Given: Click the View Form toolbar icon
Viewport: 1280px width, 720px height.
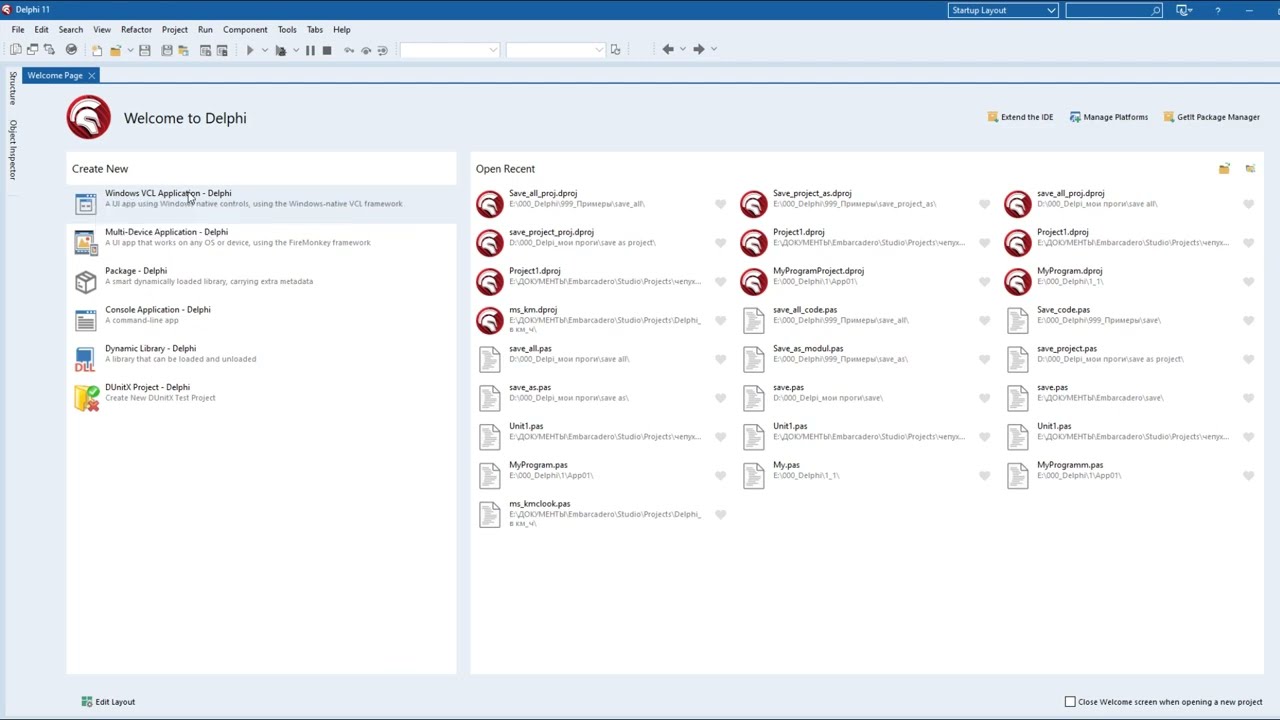Looking at the screenshot, I should point(33,49).
